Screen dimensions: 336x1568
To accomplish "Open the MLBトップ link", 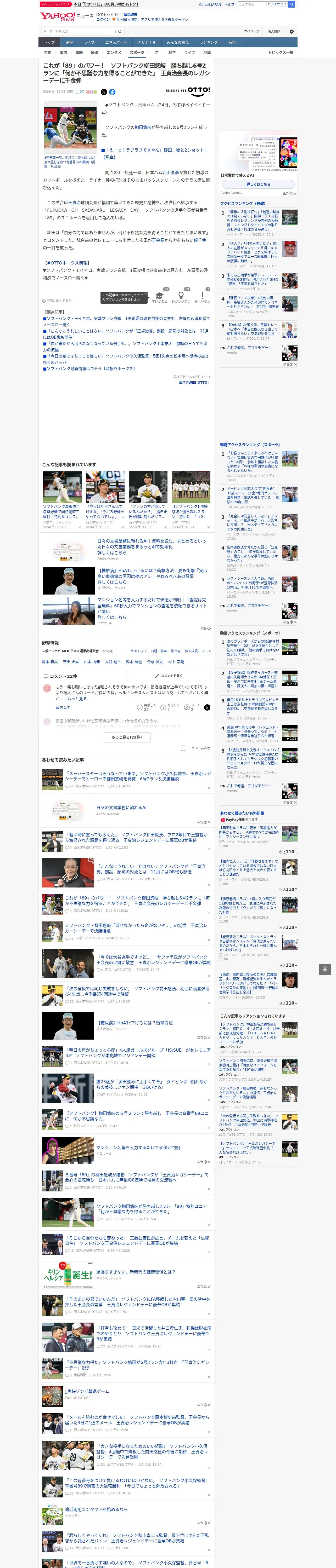I will click(x=138, y=651).
